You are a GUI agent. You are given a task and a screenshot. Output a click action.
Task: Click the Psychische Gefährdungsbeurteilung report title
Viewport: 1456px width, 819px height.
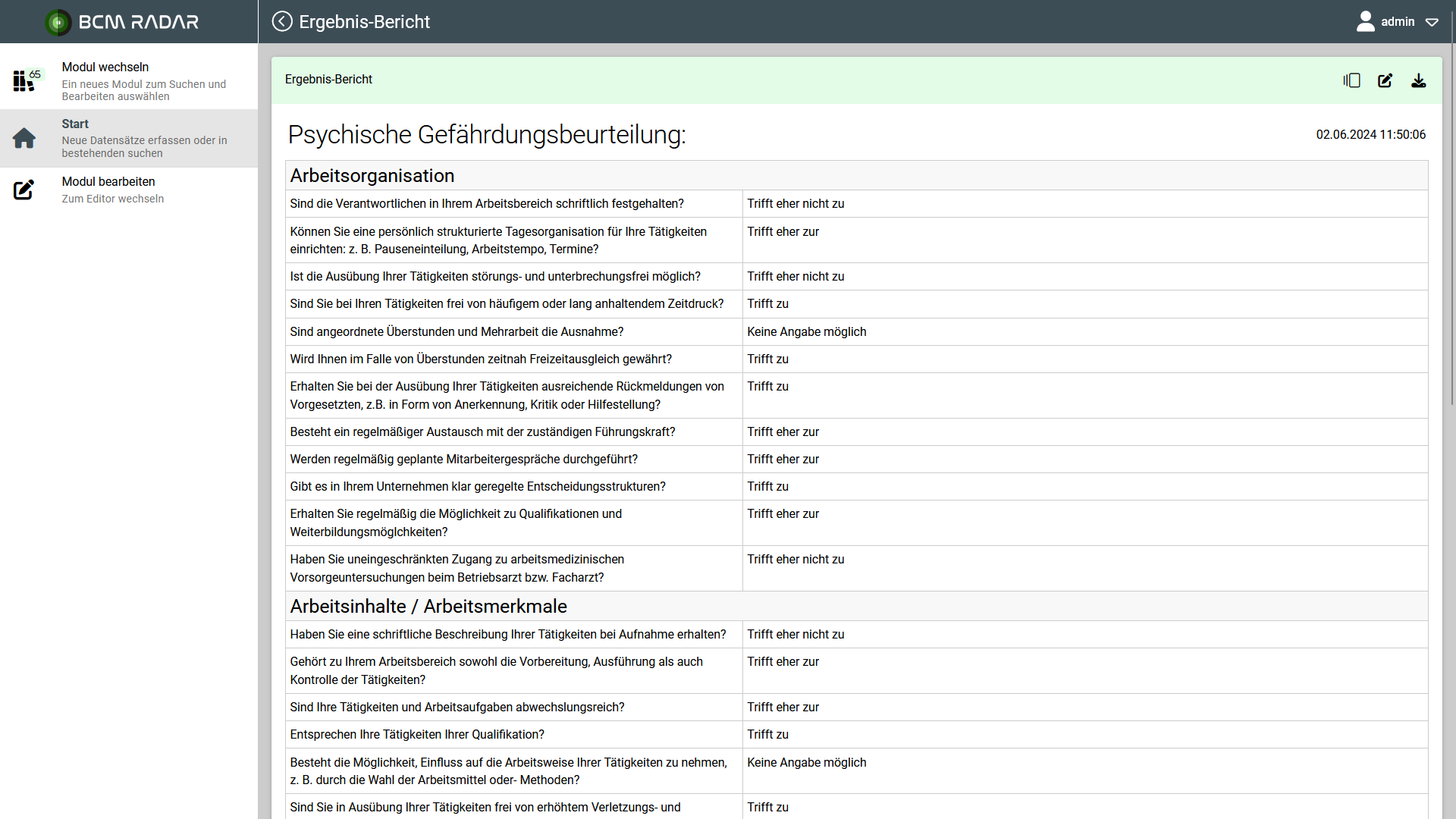pos(487,135)
